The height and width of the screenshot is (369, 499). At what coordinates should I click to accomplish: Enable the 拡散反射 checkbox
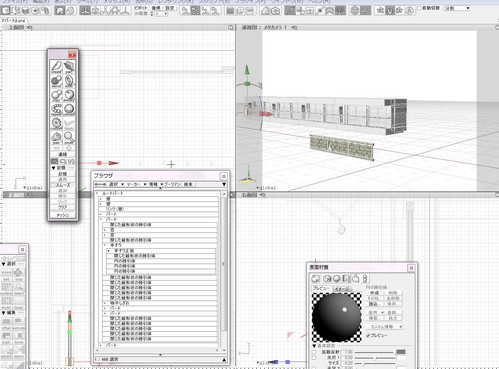pos(314,352)
